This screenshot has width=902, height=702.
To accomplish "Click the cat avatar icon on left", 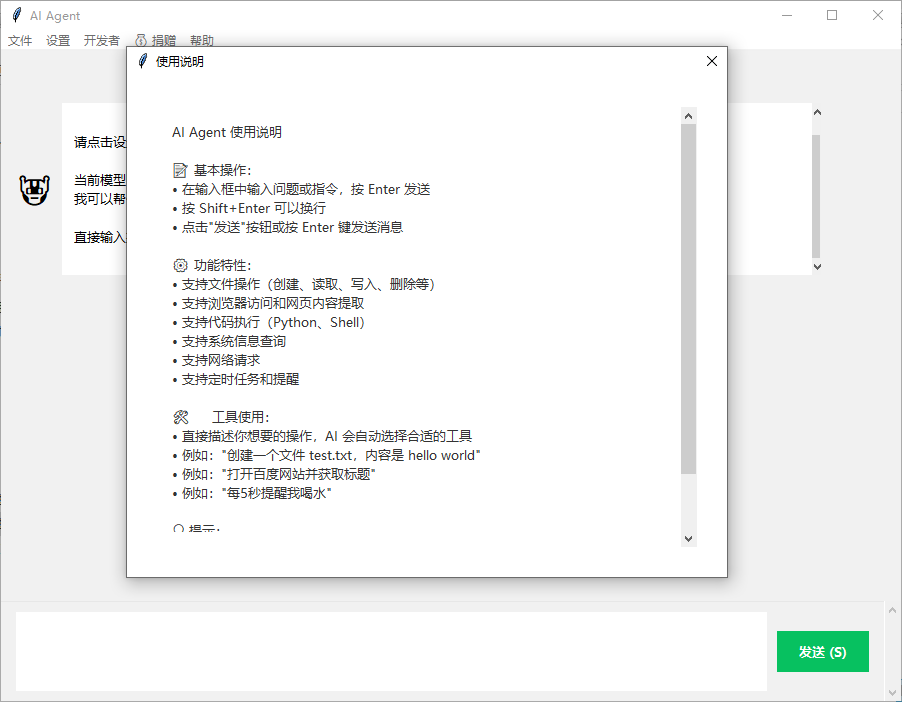I will click(34, 189).
